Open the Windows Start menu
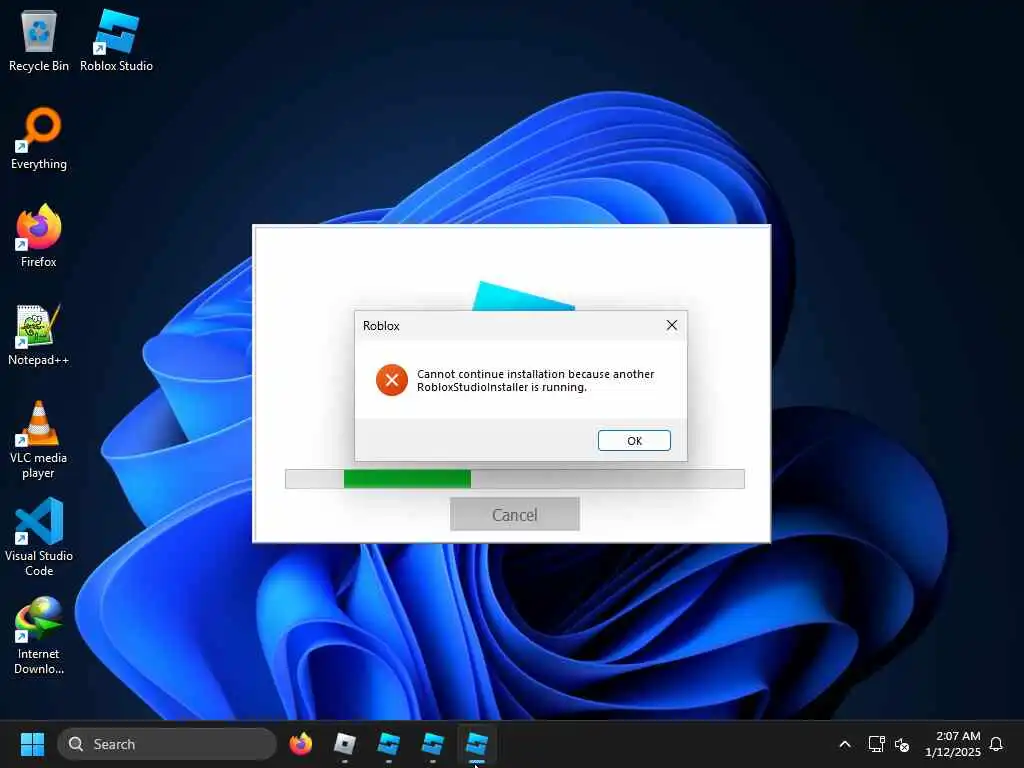This screenshot has height=768, width=1024. 32,744
